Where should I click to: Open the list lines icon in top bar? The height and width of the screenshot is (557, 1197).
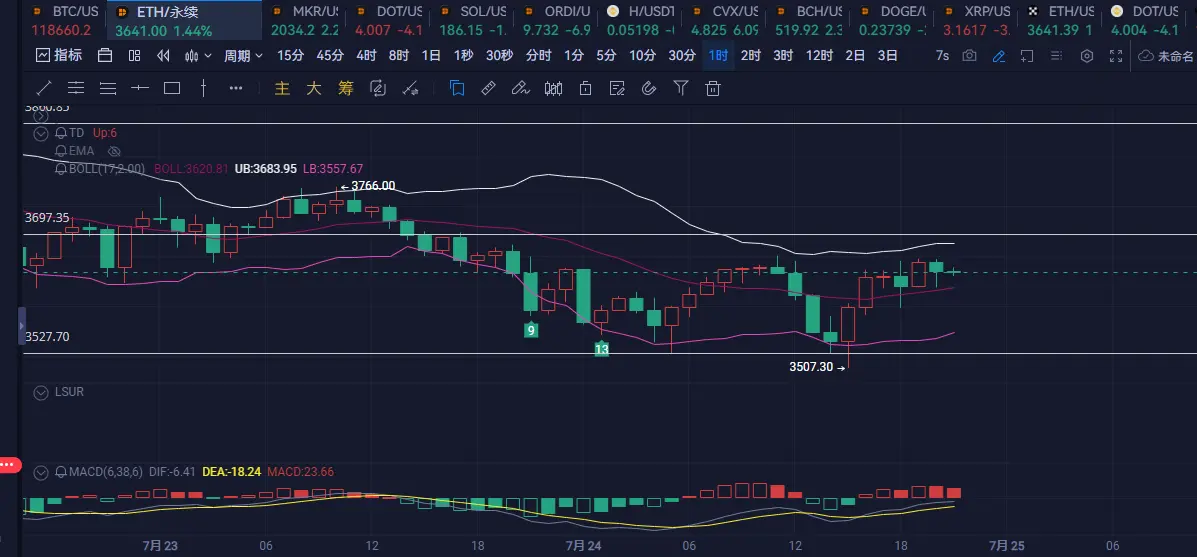(x=1057, y=56)
